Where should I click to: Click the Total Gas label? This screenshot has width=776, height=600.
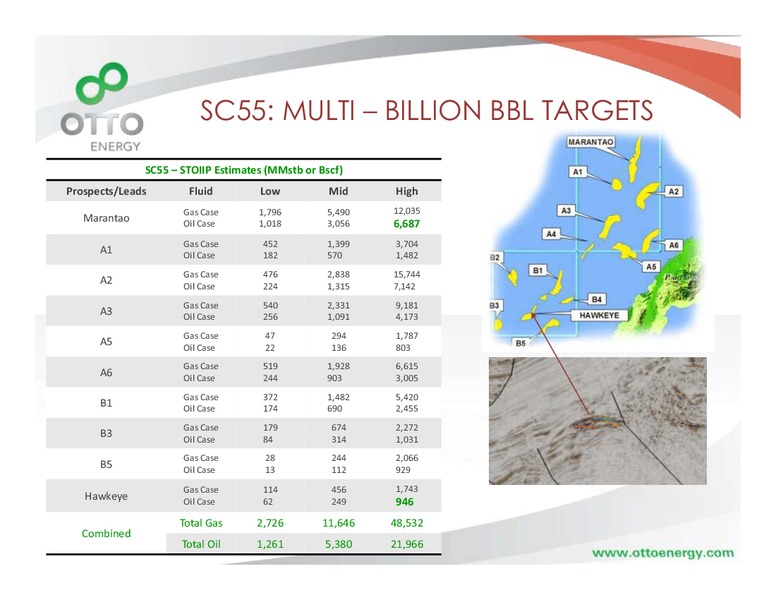[x=201, y=523]
